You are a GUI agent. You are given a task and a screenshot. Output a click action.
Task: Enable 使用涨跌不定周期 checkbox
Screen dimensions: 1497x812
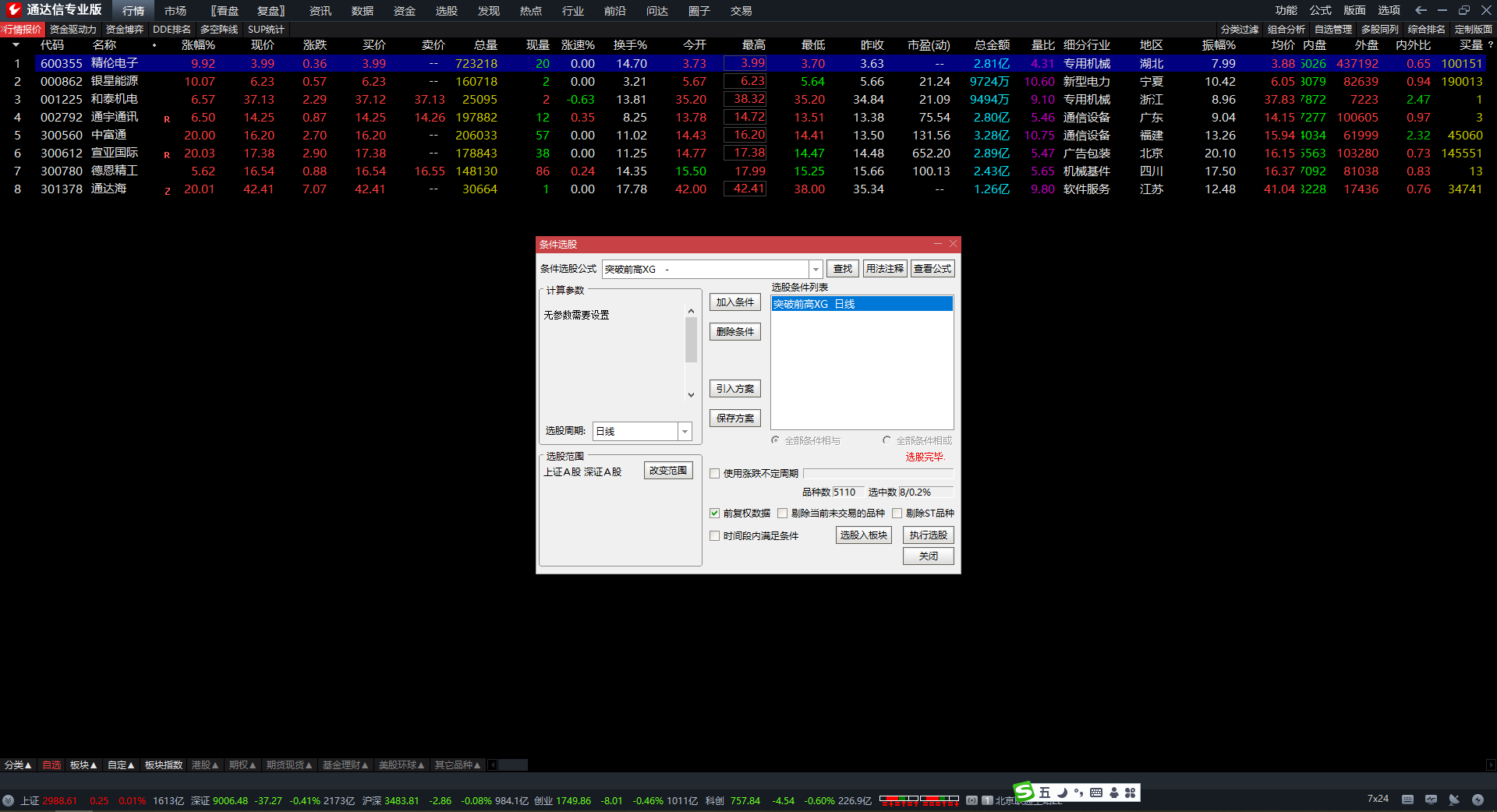(x=714, y=473)
